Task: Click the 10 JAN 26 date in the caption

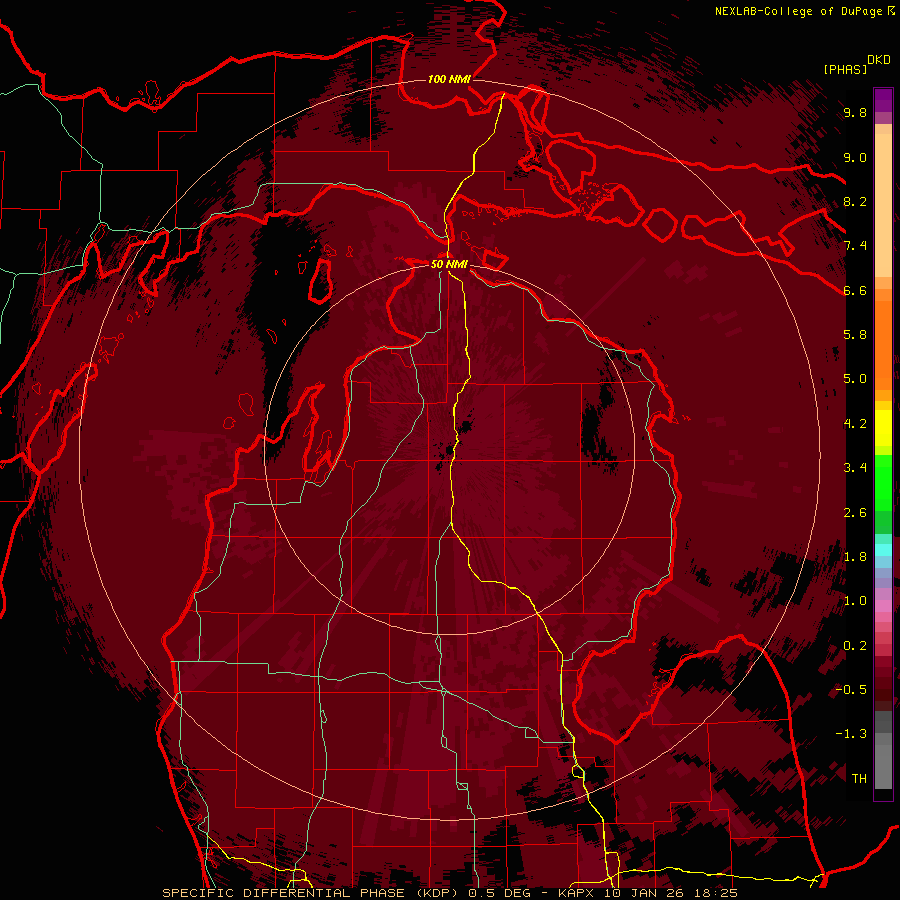Action: tap(643, 893)
